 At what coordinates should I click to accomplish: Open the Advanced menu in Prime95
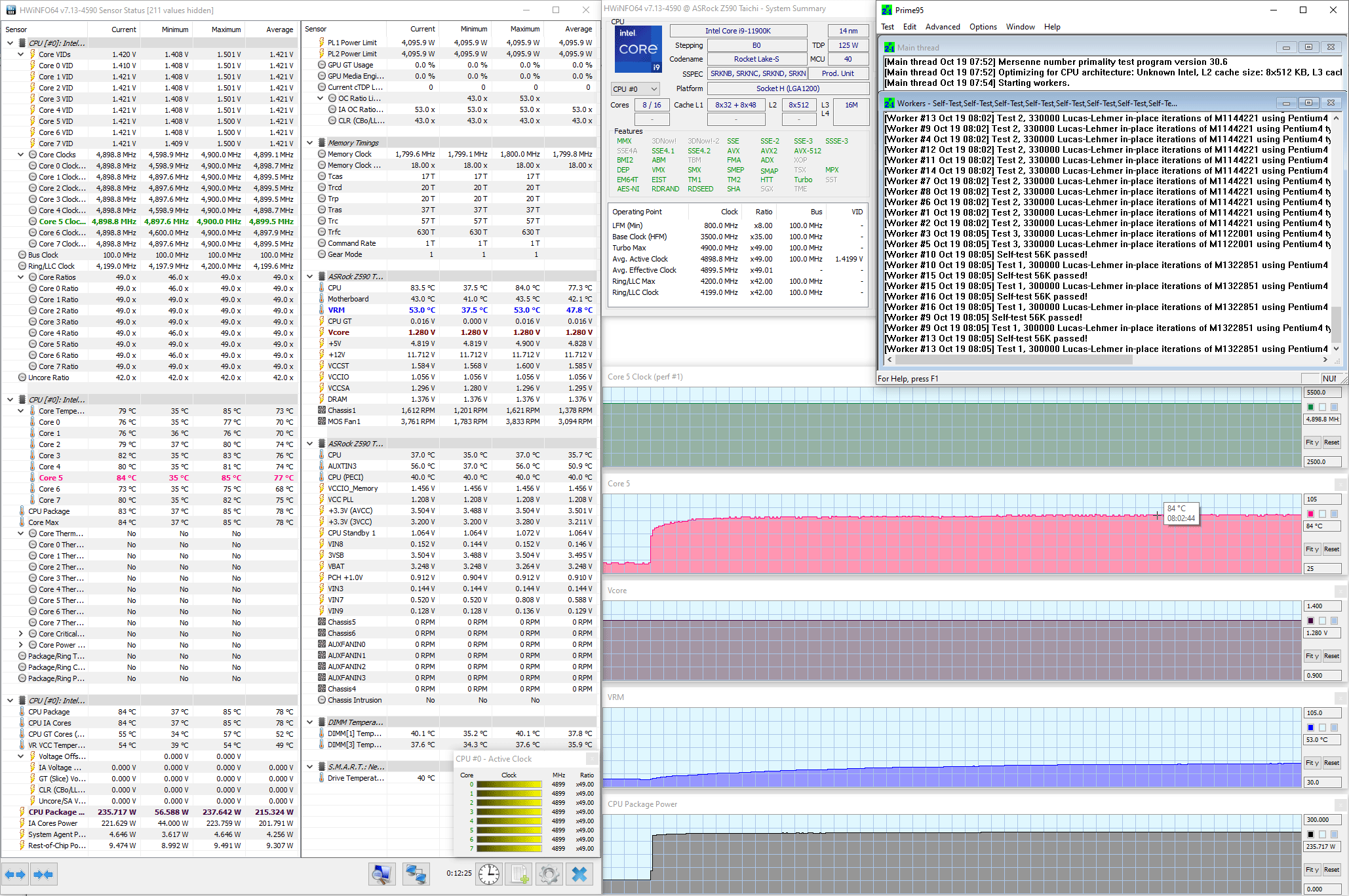click(x=942, y=27)
